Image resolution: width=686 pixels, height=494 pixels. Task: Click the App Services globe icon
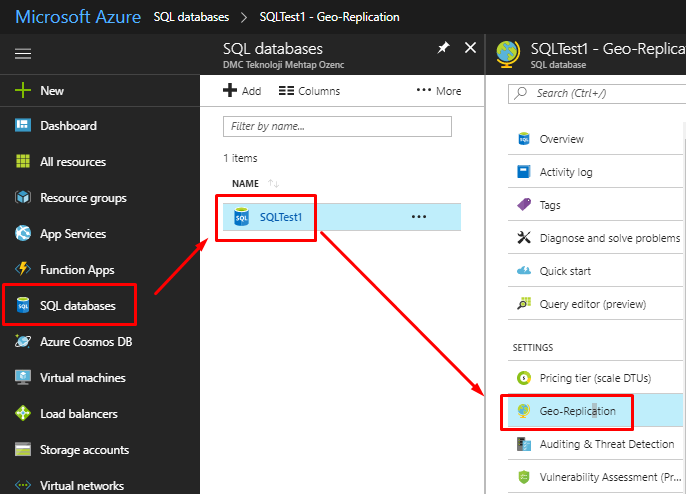(23, 233)
